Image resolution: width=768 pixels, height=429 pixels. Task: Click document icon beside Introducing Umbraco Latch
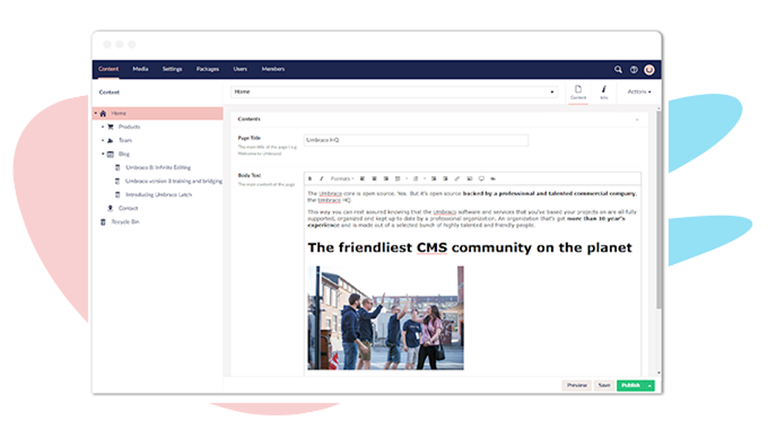118,195
